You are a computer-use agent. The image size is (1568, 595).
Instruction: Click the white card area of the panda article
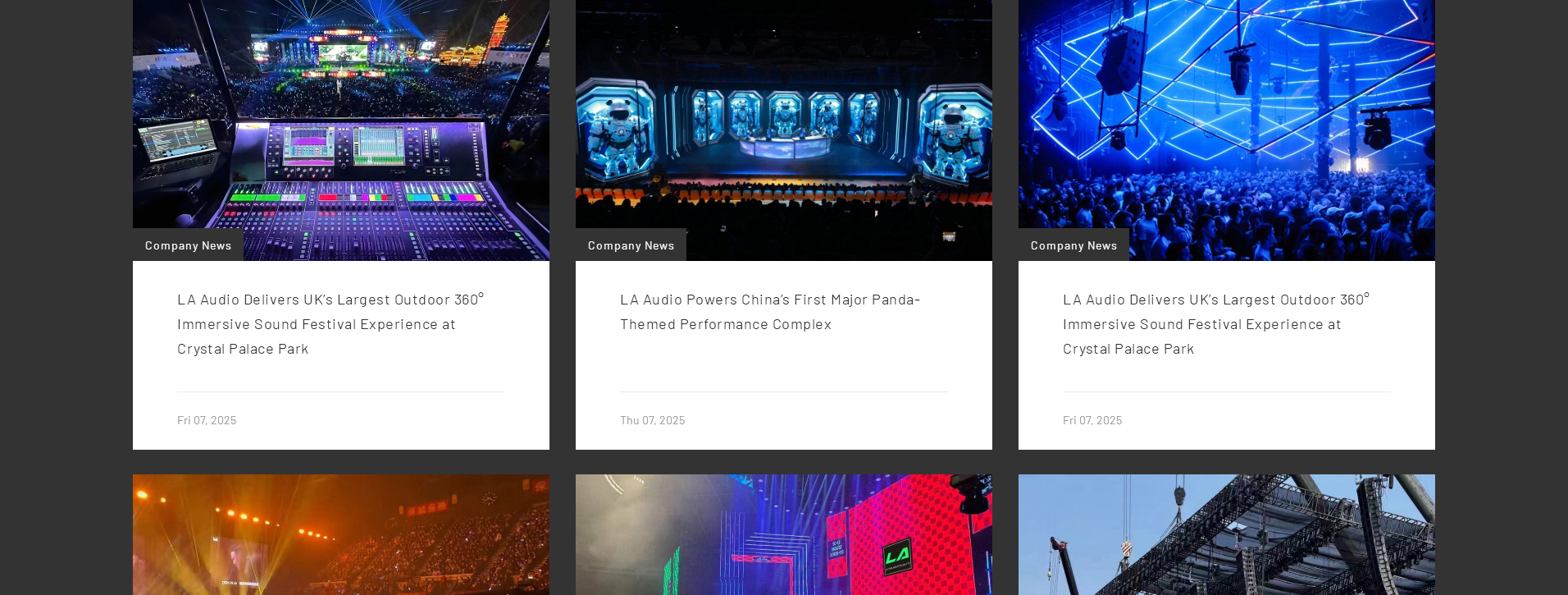coord(783,355)
